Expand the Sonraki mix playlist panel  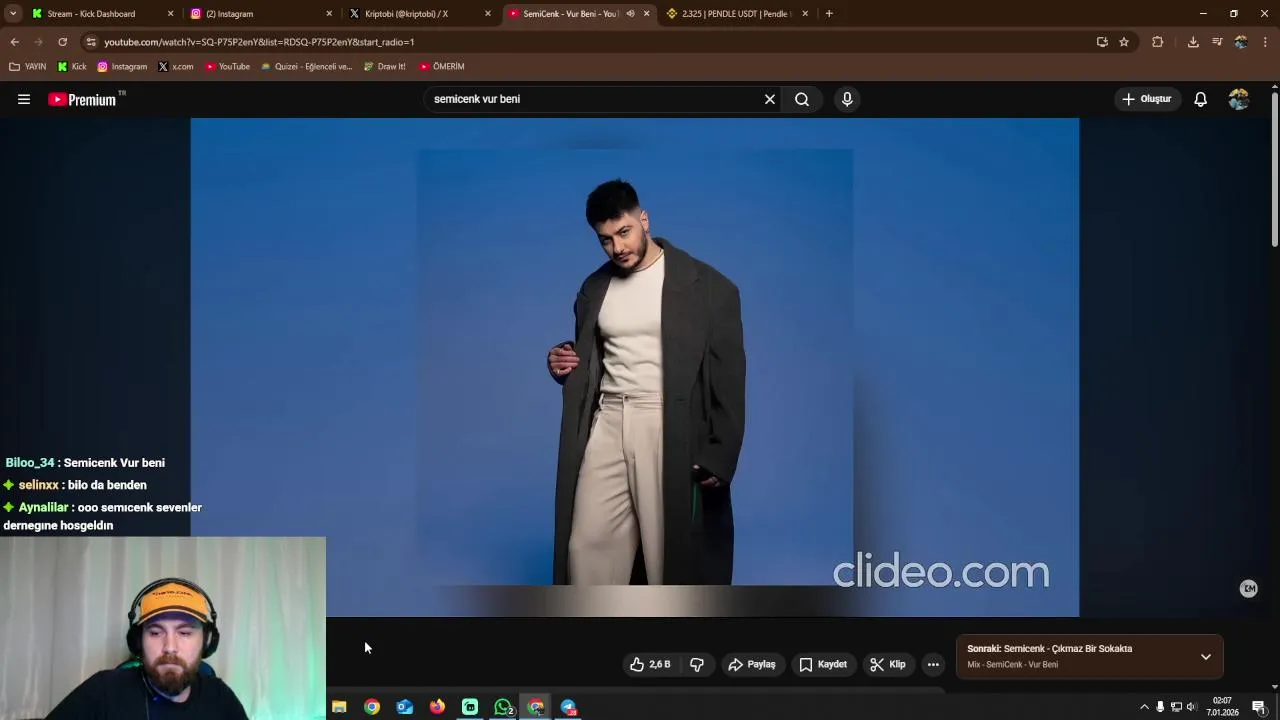coord(1206,657)
